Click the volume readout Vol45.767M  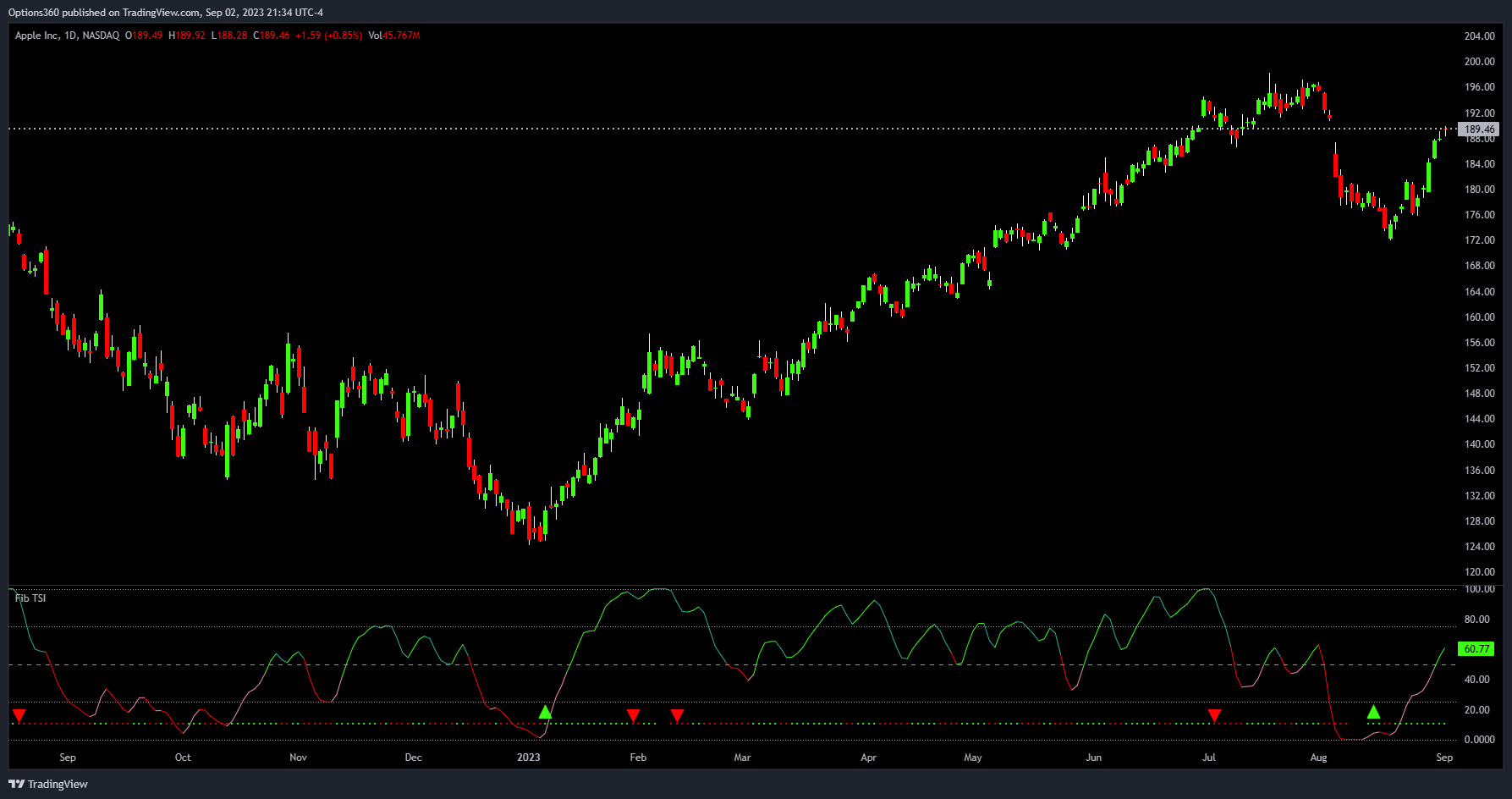(x=394, y=36)
